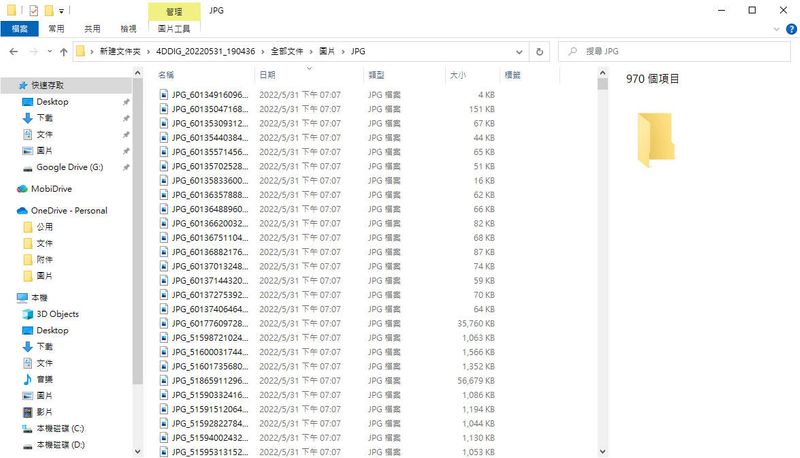Select OneDrive - Personal in navigation pane

click(x=69, y=211)
